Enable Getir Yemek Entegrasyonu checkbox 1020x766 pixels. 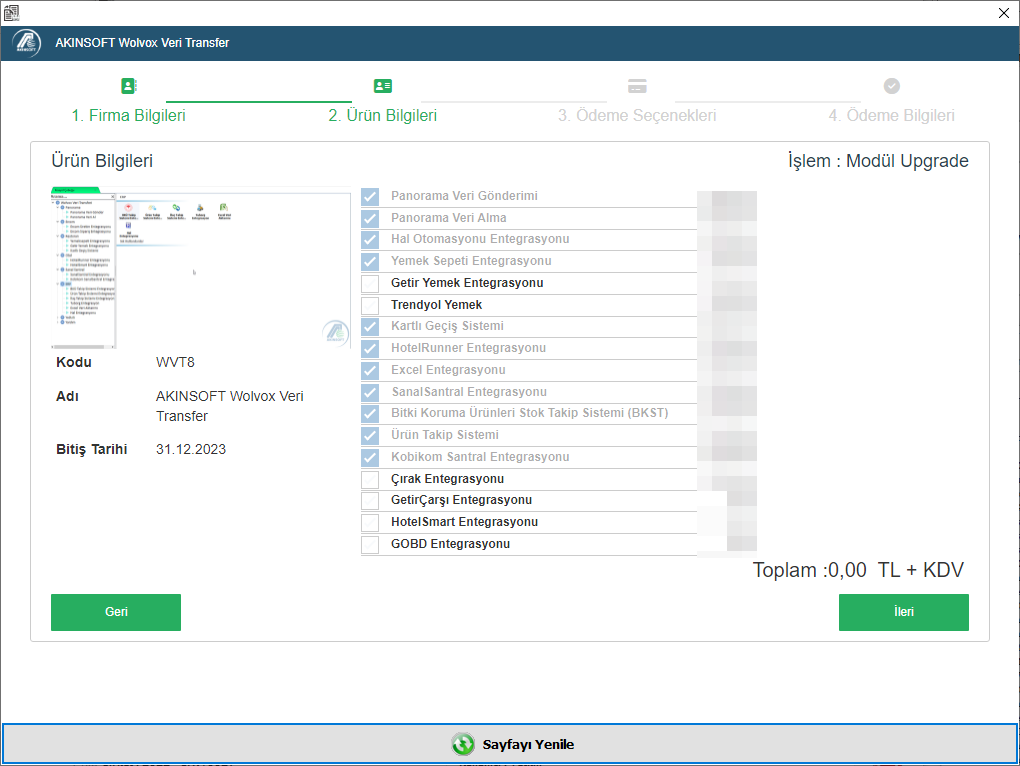tap(370, 284)
